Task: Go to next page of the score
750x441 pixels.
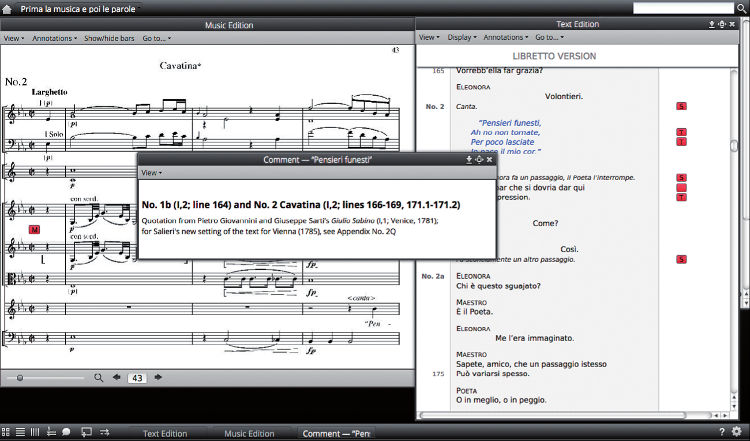Action: 158,378
